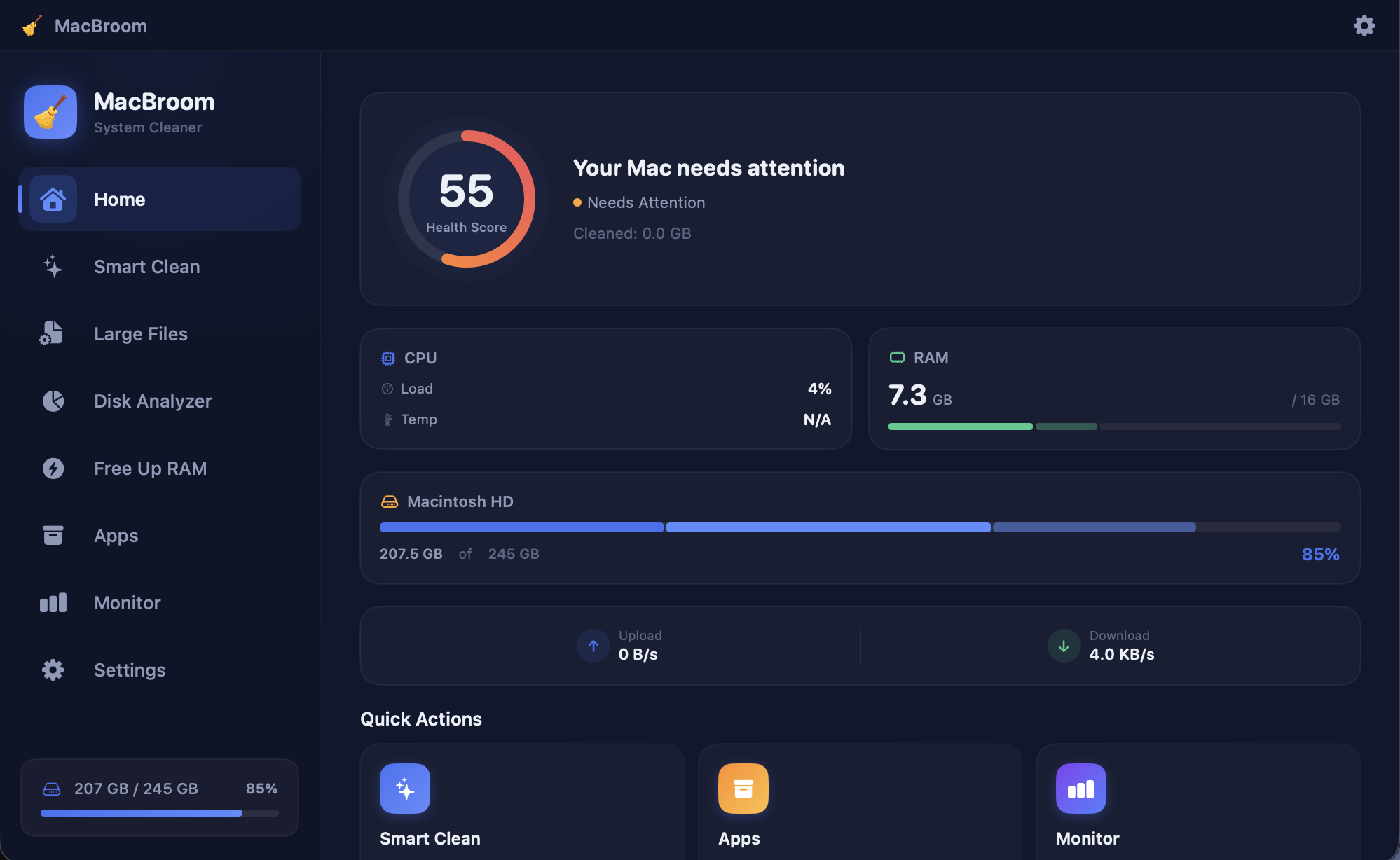Open the Monitor section from the sidebar
This screenshot has width=1400, height=860.
[160, 603]
